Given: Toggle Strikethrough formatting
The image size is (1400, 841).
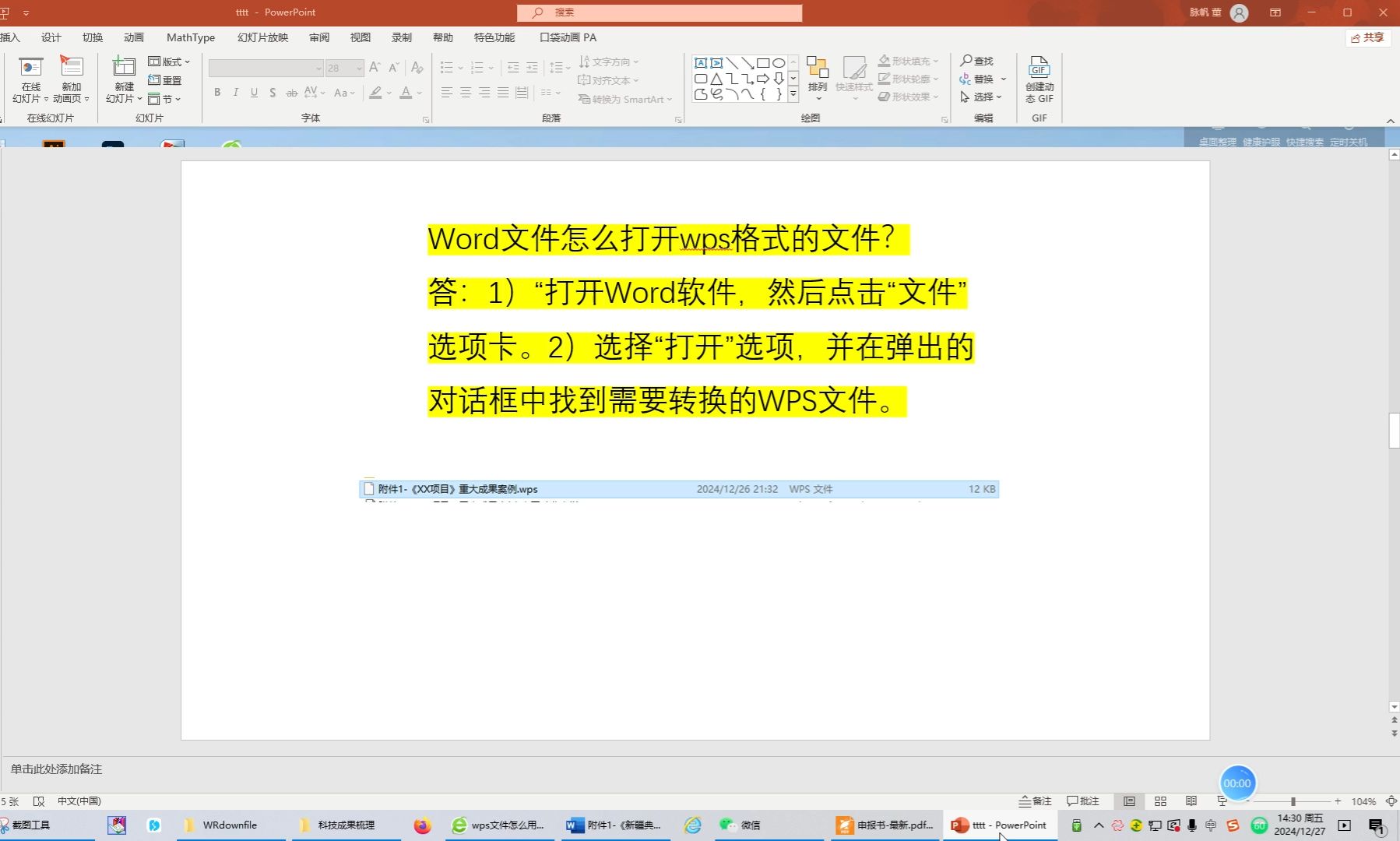Looking at the screenshot, I should [x=292, y=93].
